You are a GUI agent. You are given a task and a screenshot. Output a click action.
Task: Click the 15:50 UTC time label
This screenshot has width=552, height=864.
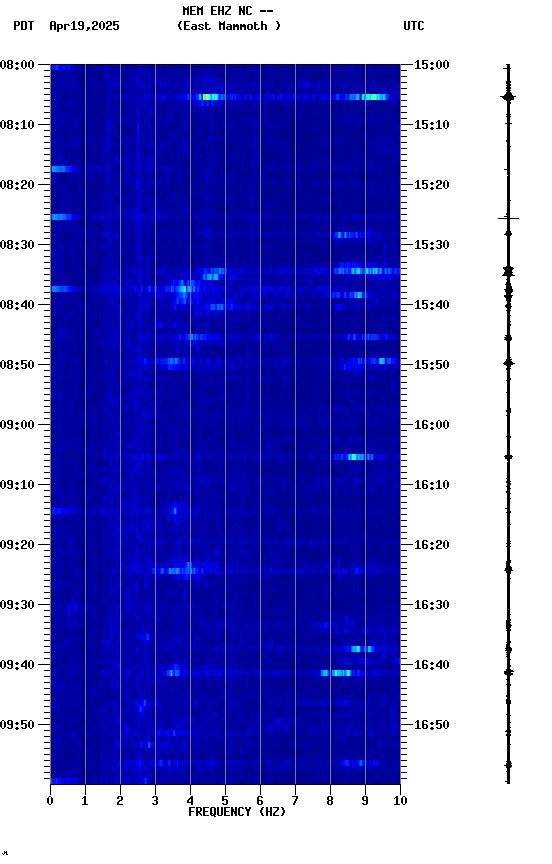(x=432, y=365)
